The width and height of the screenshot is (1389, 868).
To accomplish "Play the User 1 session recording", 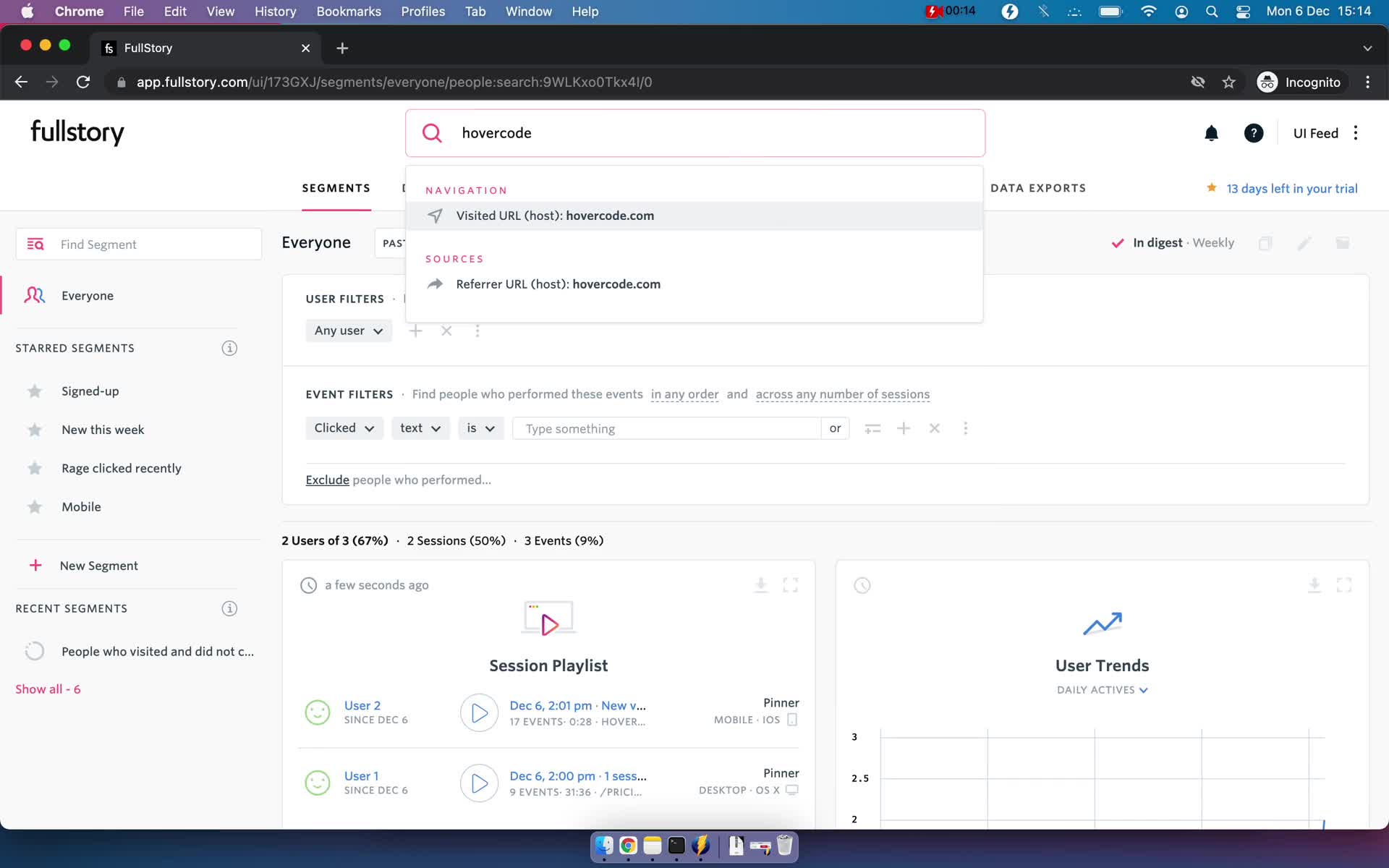I will coord(479,783).
